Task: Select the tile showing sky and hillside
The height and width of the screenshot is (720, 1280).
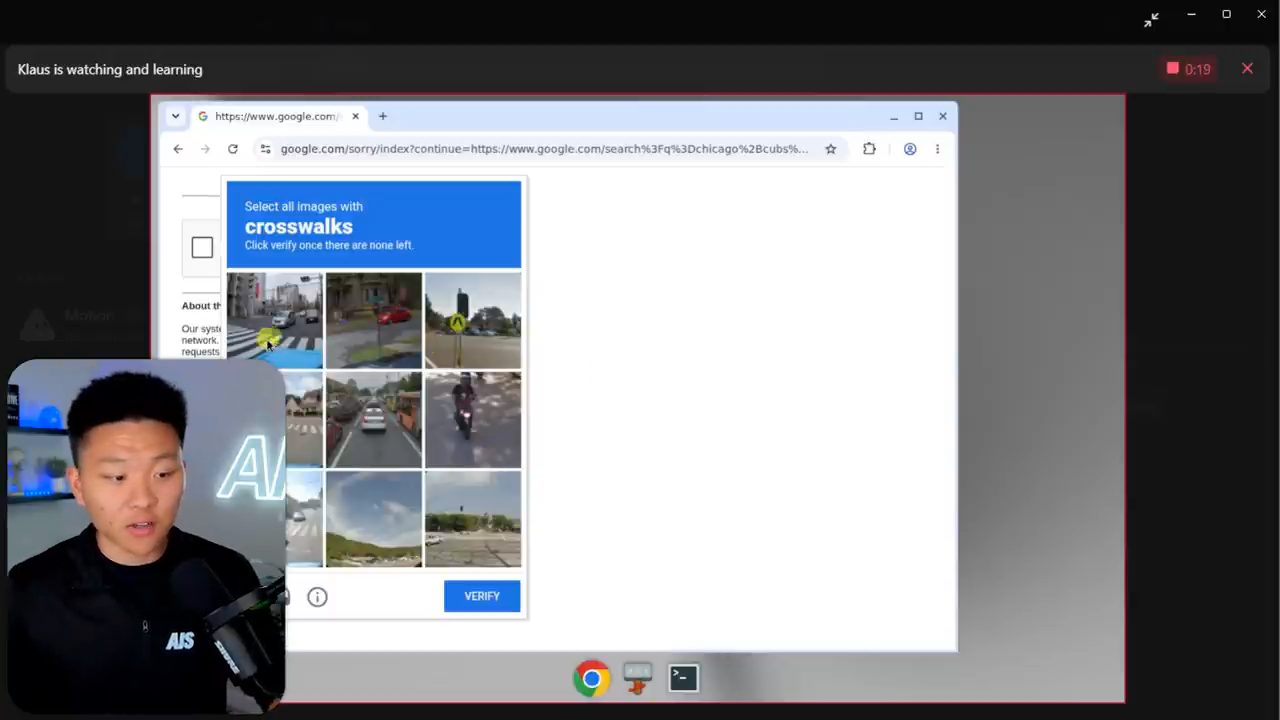Action: (x=374, y=519)
